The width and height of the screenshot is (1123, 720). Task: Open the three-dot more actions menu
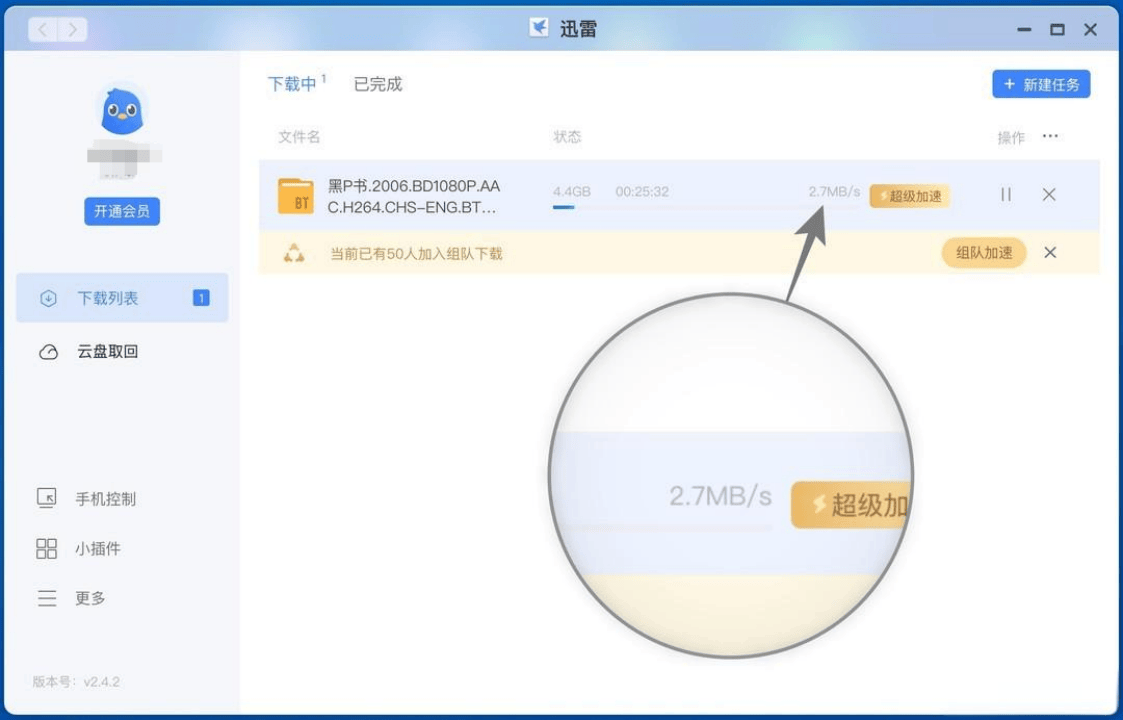point(1050,136)
